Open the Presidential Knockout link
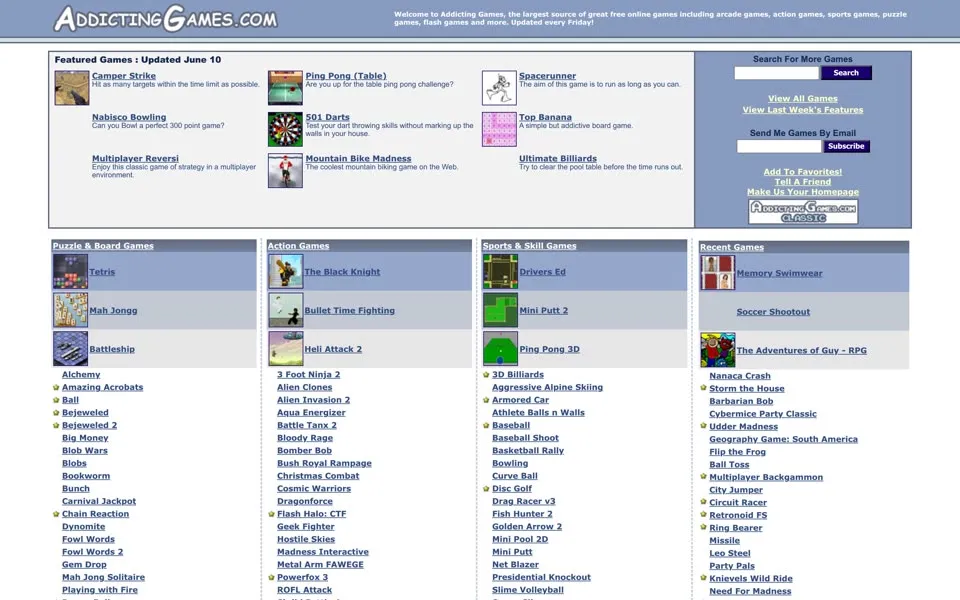Viewport: 960px width, 600px height. point(541,577)
